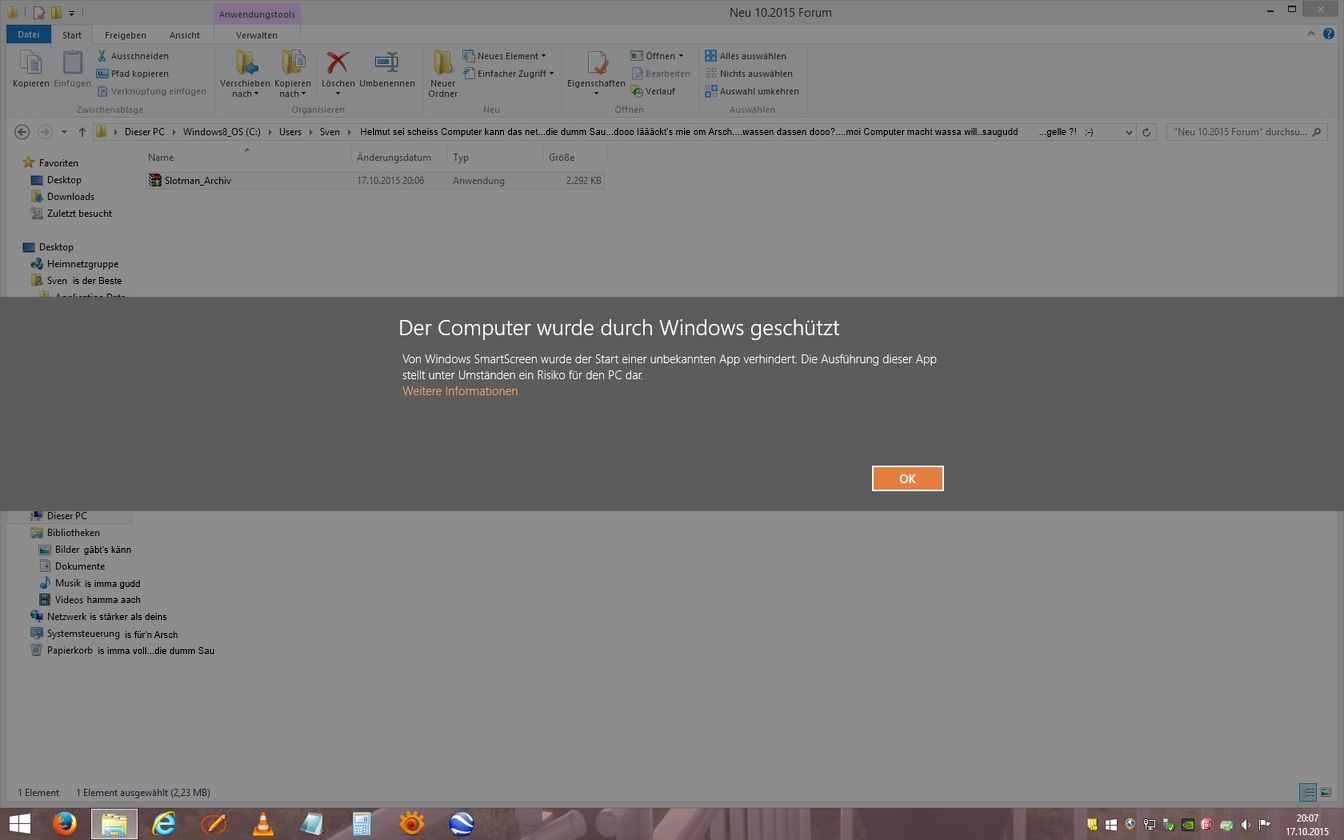Open the Datei menu tab
This screenshot has height=840, width=1344.
coord(28,35)
